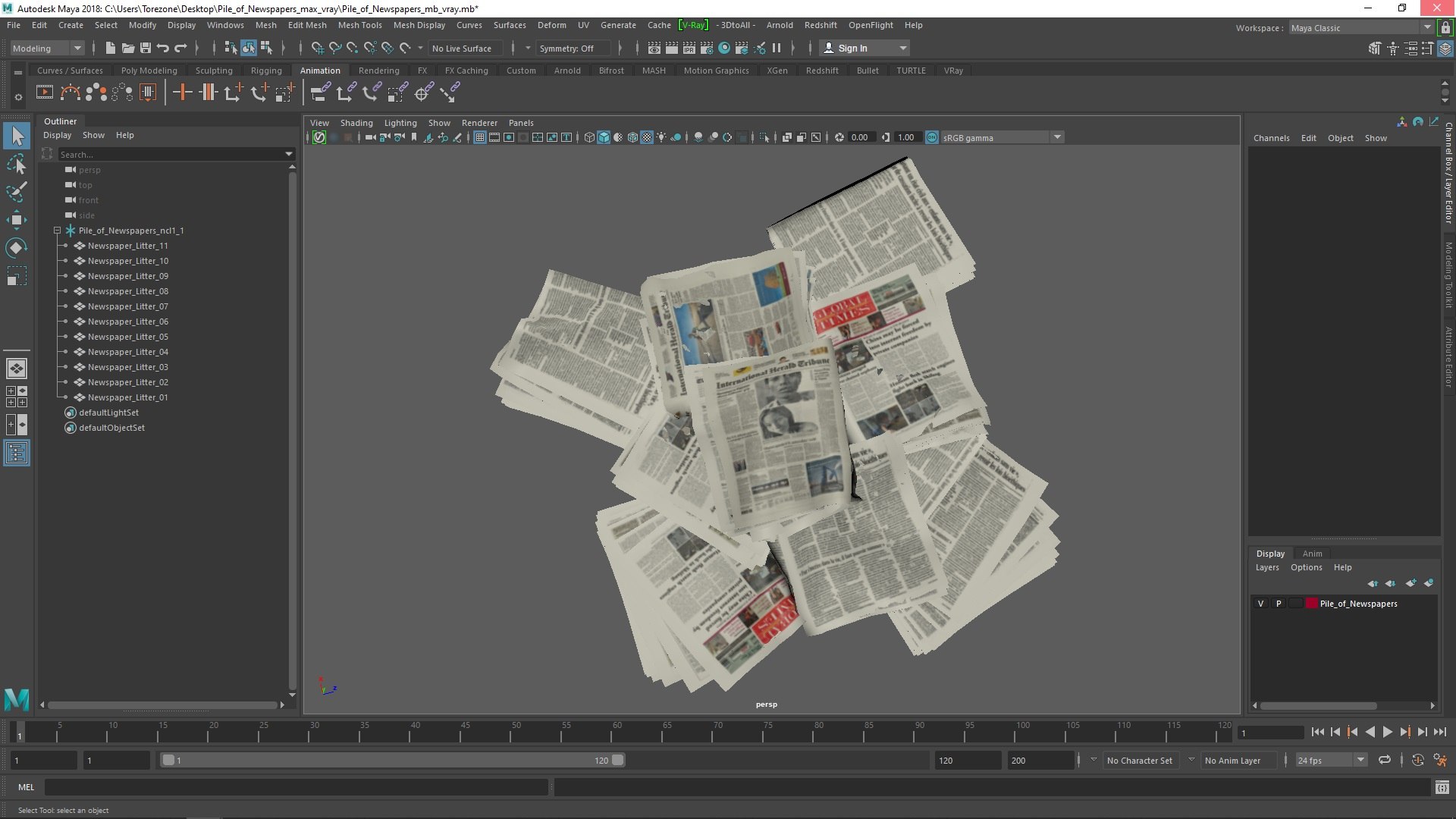The height and width of the screenshot is (819, 1456).
Task: Toggle the color management ON button
Action: (932, 137)
